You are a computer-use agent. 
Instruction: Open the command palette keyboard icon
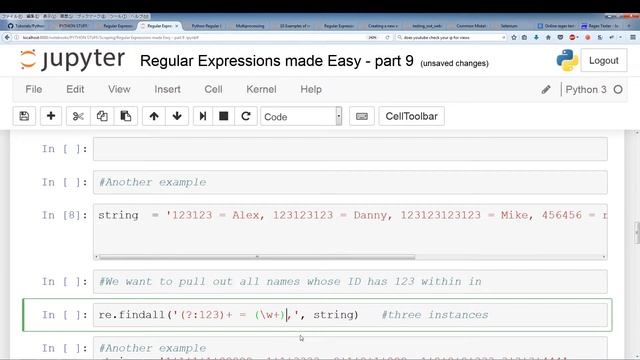[362, 116]
